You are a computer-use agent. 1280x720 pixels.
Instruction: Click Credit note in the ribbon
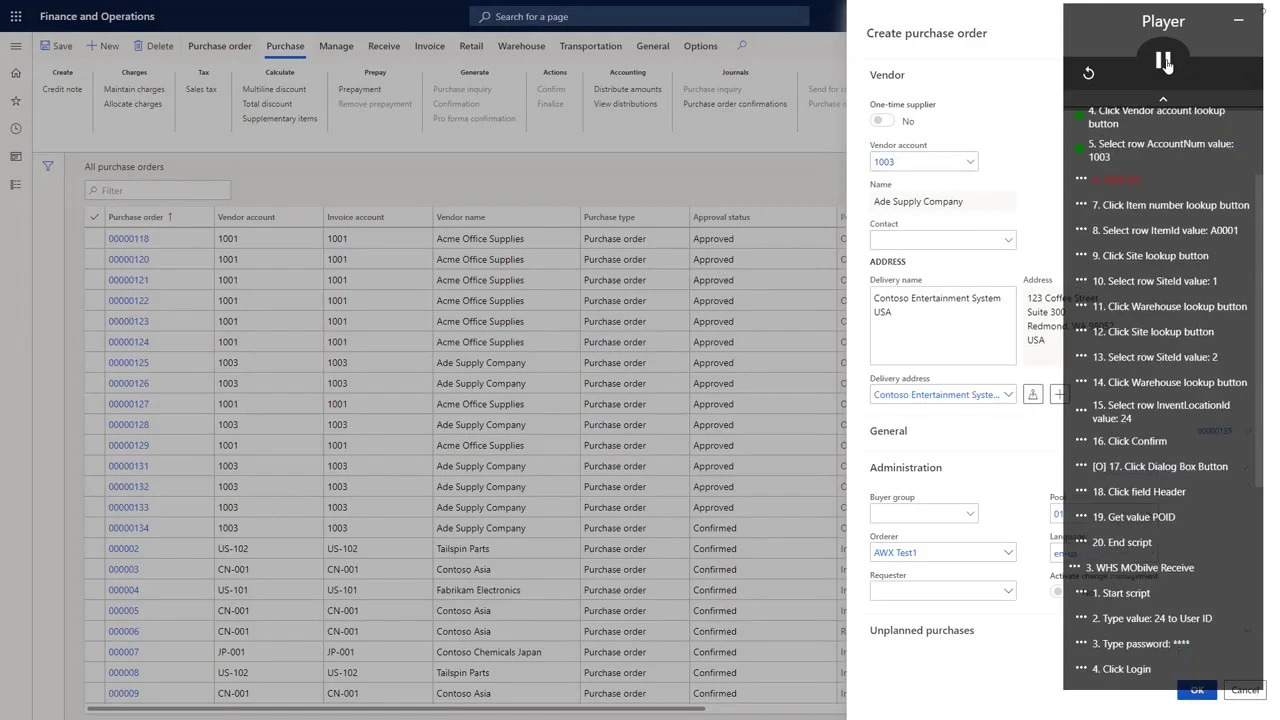pos(62,89)
